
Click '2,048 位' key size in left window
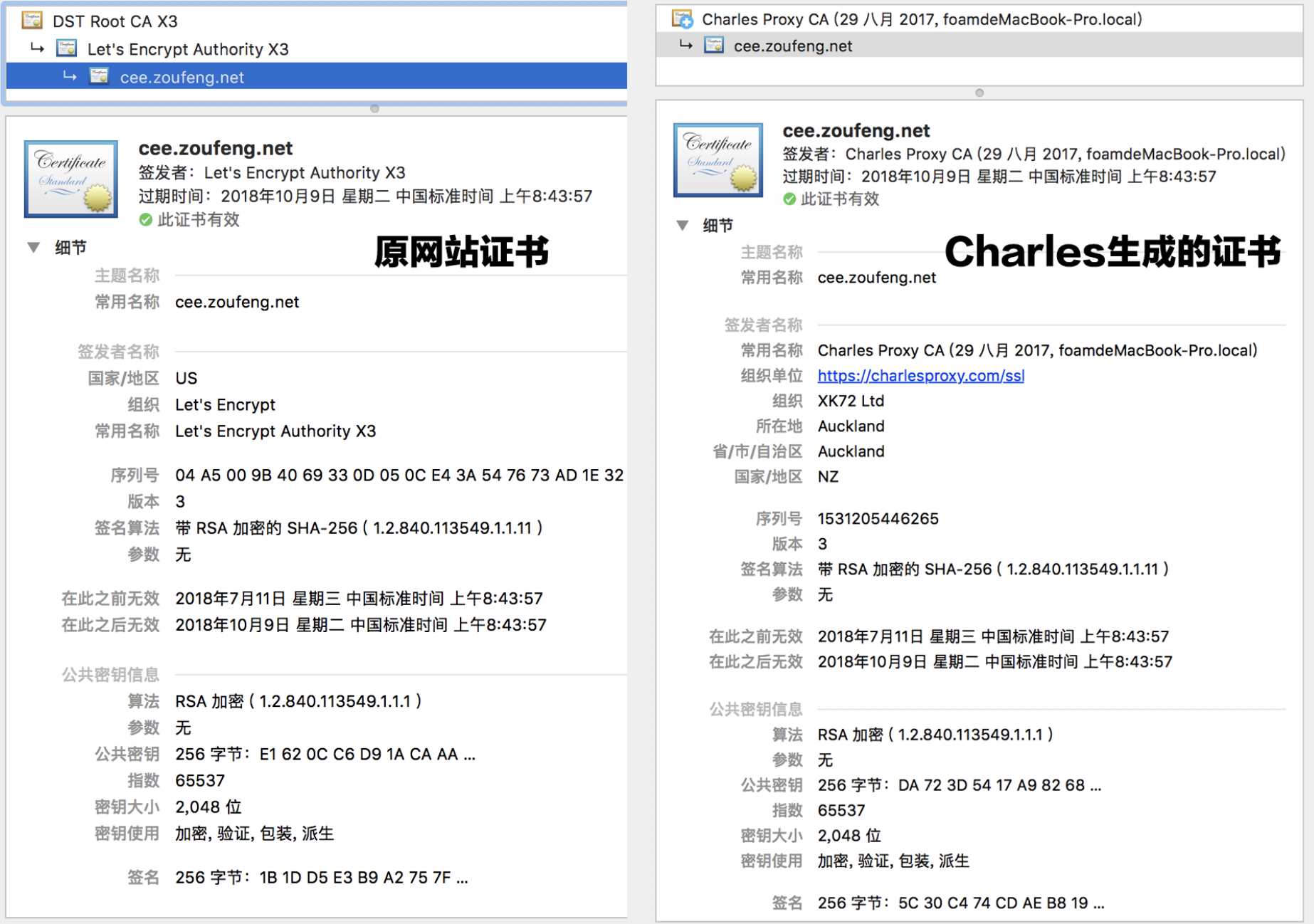[x=209, y=807]
